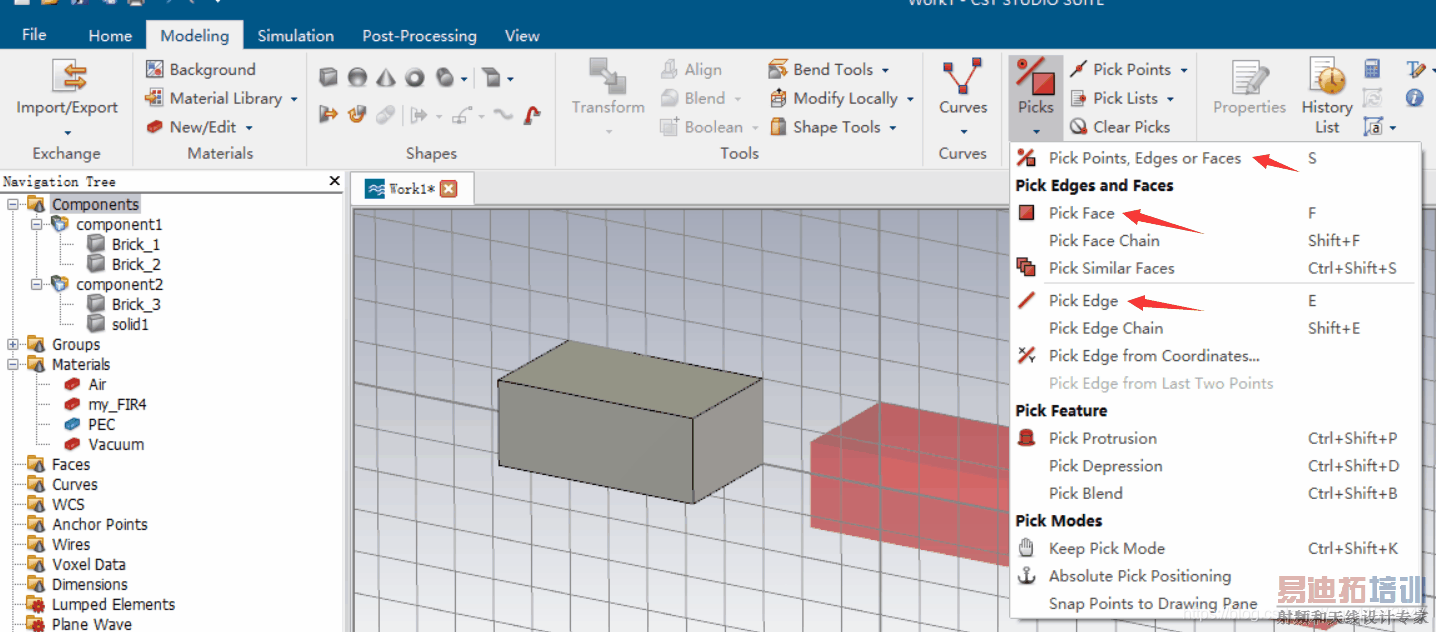Open Pick Lists dropdown
The width and height of the screenshot is (1436, 632).
[1121, 98]
